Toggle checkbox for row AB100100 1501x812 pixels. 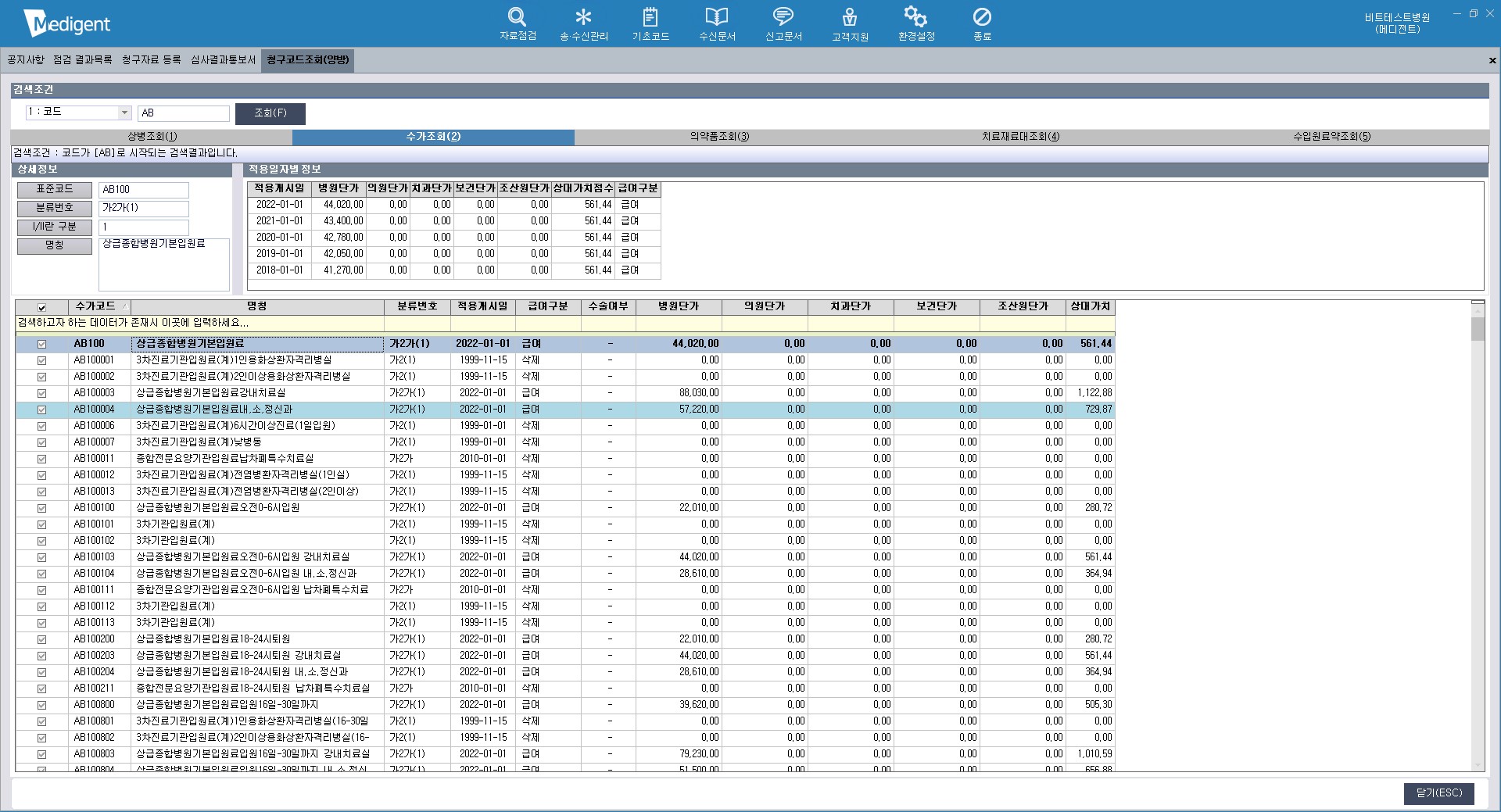click(x=42, y=508)
